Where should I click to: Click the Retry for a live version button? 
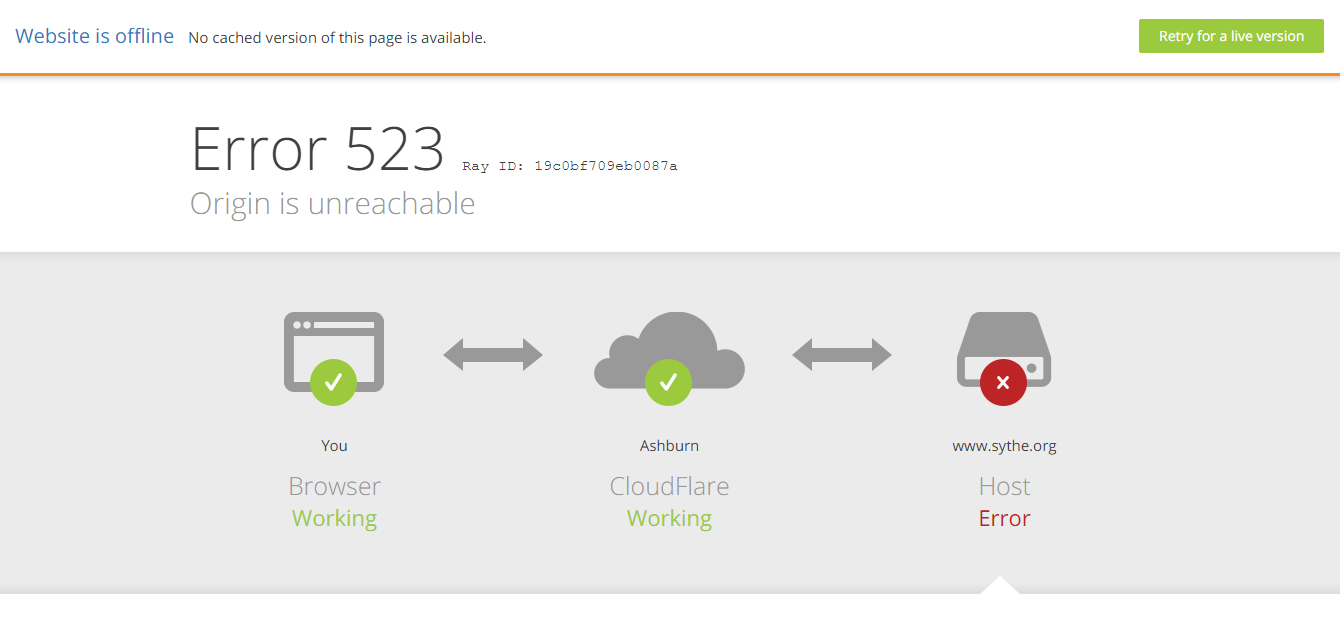point(1231,36)
